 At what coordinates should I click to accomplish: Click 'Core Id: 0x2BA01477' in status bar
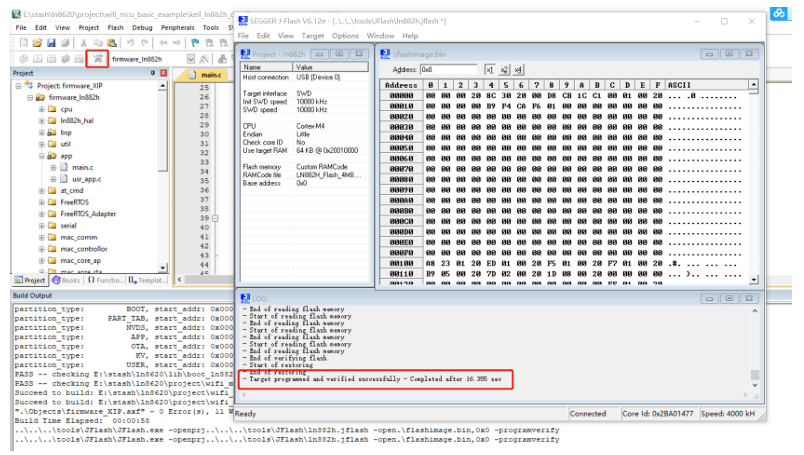click(657, 413)
